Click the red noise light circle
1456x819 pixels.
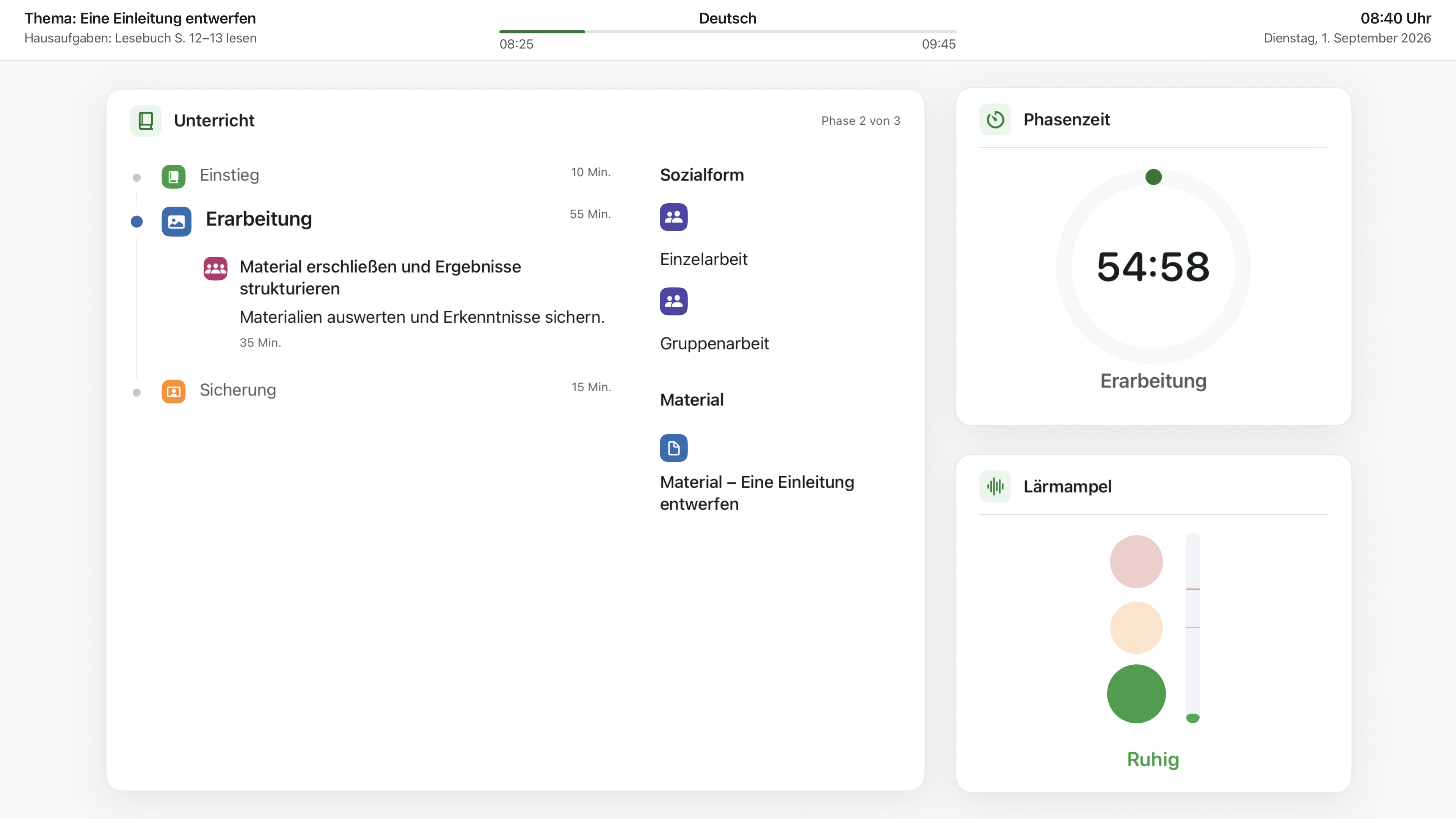1136,562
